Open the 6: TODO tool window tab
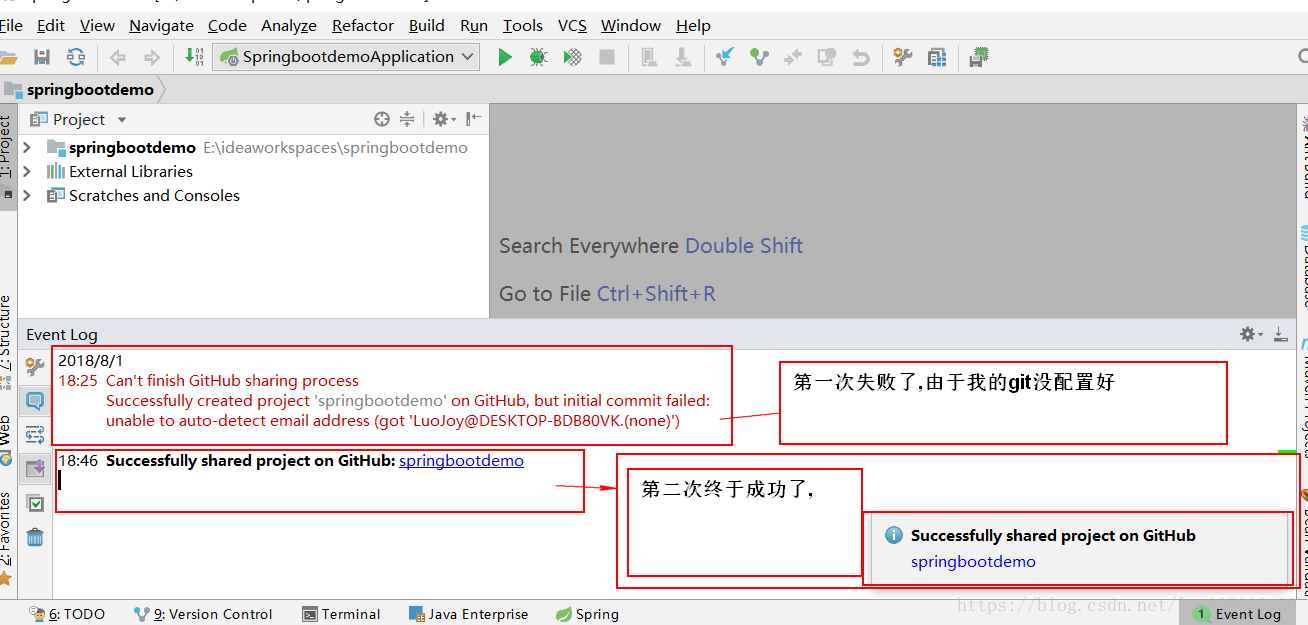1308x625 pixels. click(x=67, y=614)
